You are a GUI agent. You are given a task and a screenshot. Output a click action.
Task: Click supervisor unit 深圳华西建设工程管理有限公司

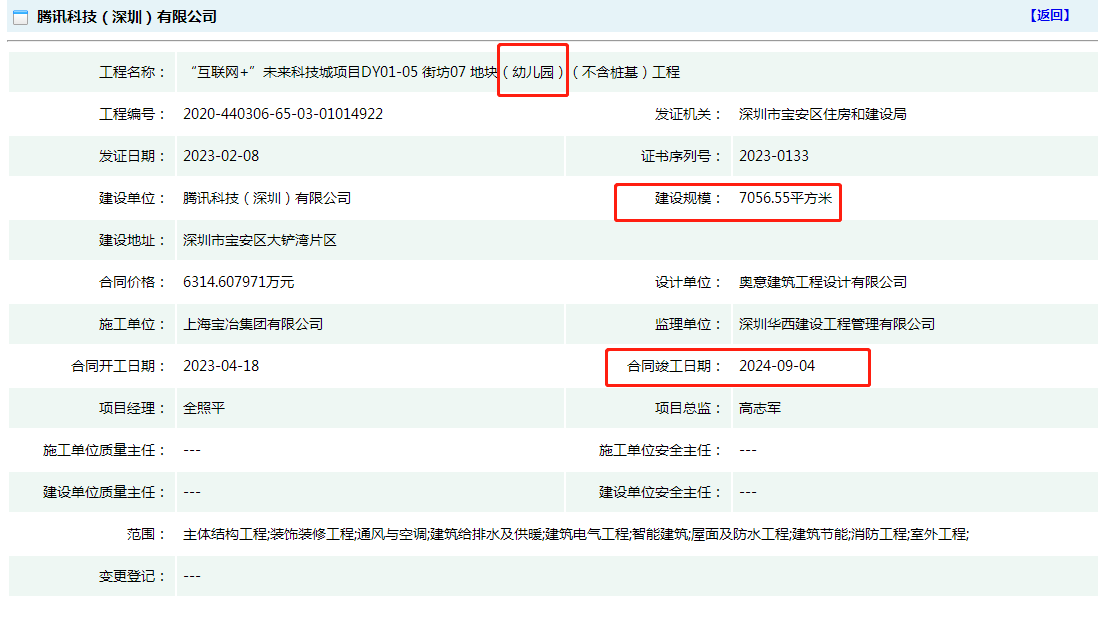837,324
